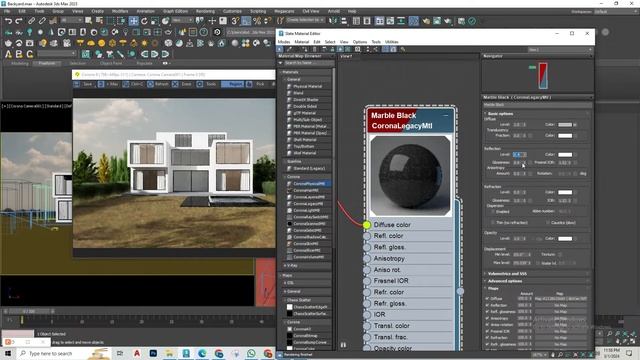
Task: Open Photoshop from the taskbar
Action: coord(153,353)
